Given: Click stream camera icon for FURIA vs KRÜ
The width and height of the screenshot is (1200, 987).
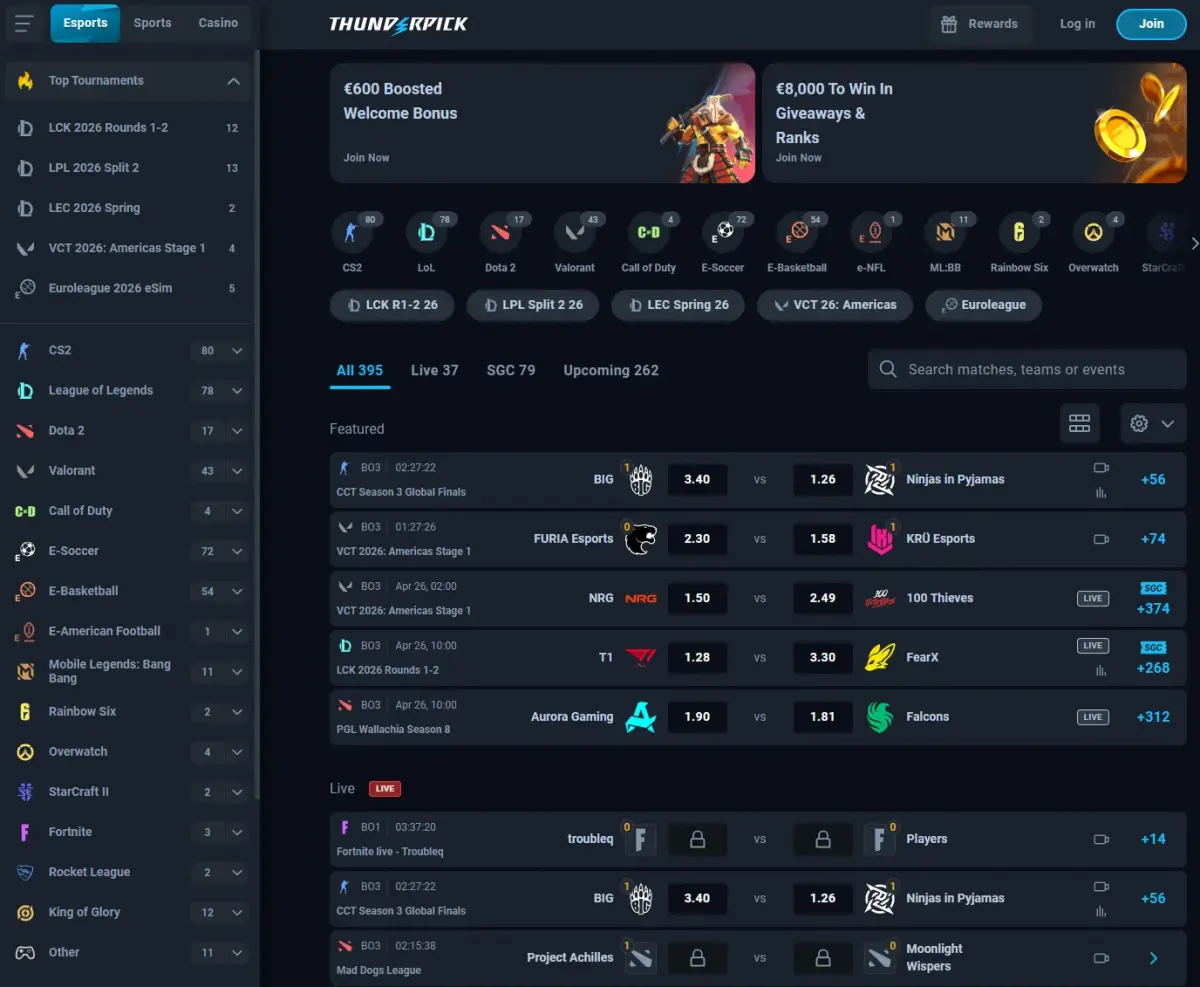Looking at the screenshot, I should [x=1101, y=539].
